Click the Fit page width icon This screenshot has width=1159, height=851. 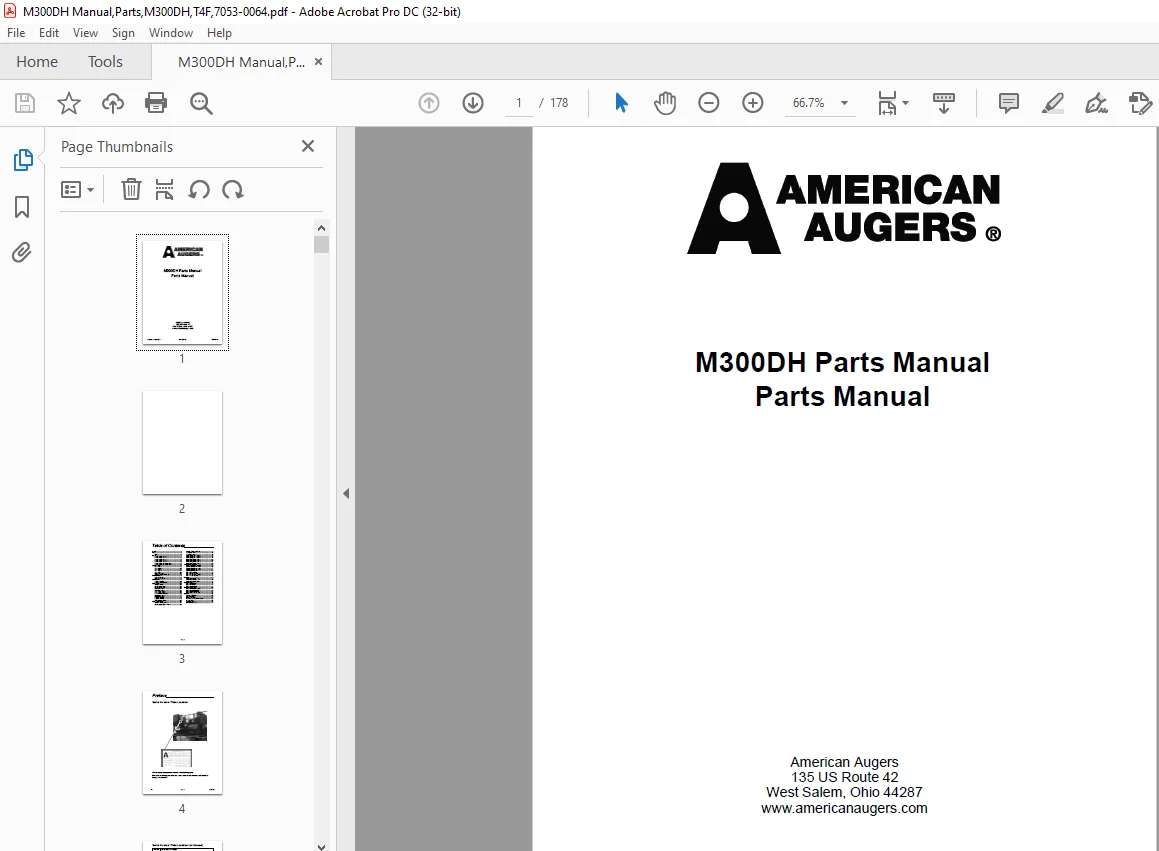click(x=887, y=104)
